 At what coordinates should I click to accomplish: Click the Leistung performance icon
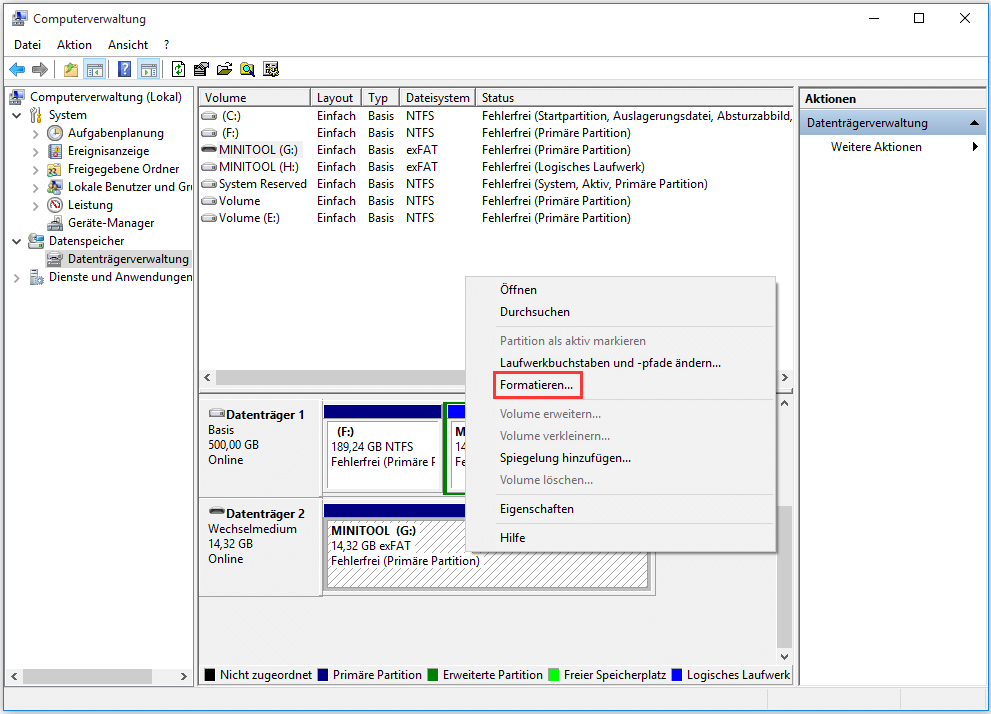tap(56, 205)
